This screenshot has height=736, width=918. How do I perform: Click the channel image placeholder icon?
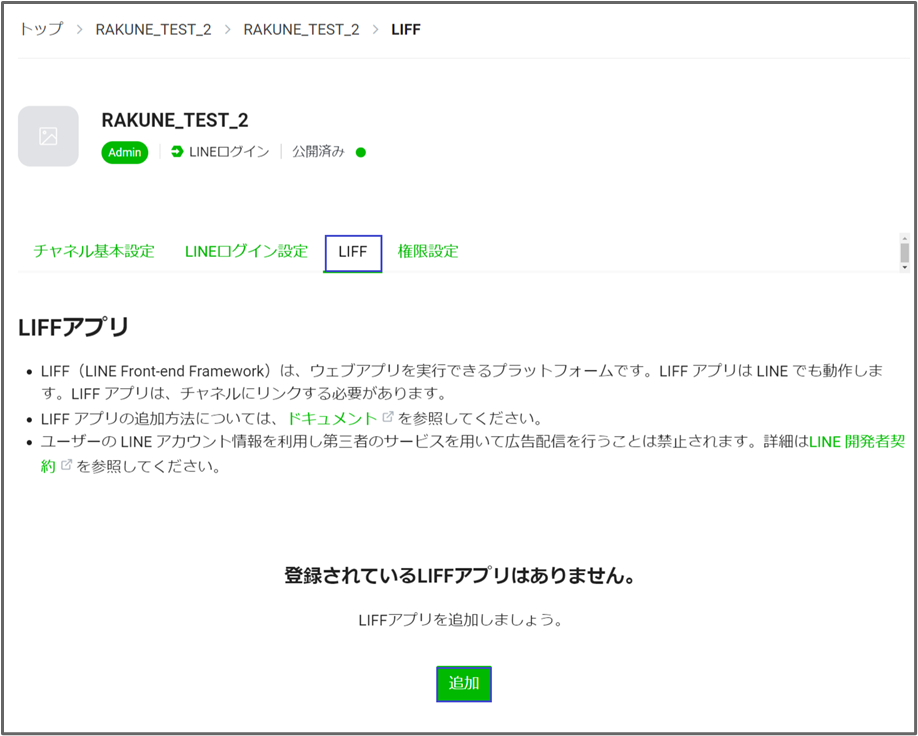pos(48,136)
